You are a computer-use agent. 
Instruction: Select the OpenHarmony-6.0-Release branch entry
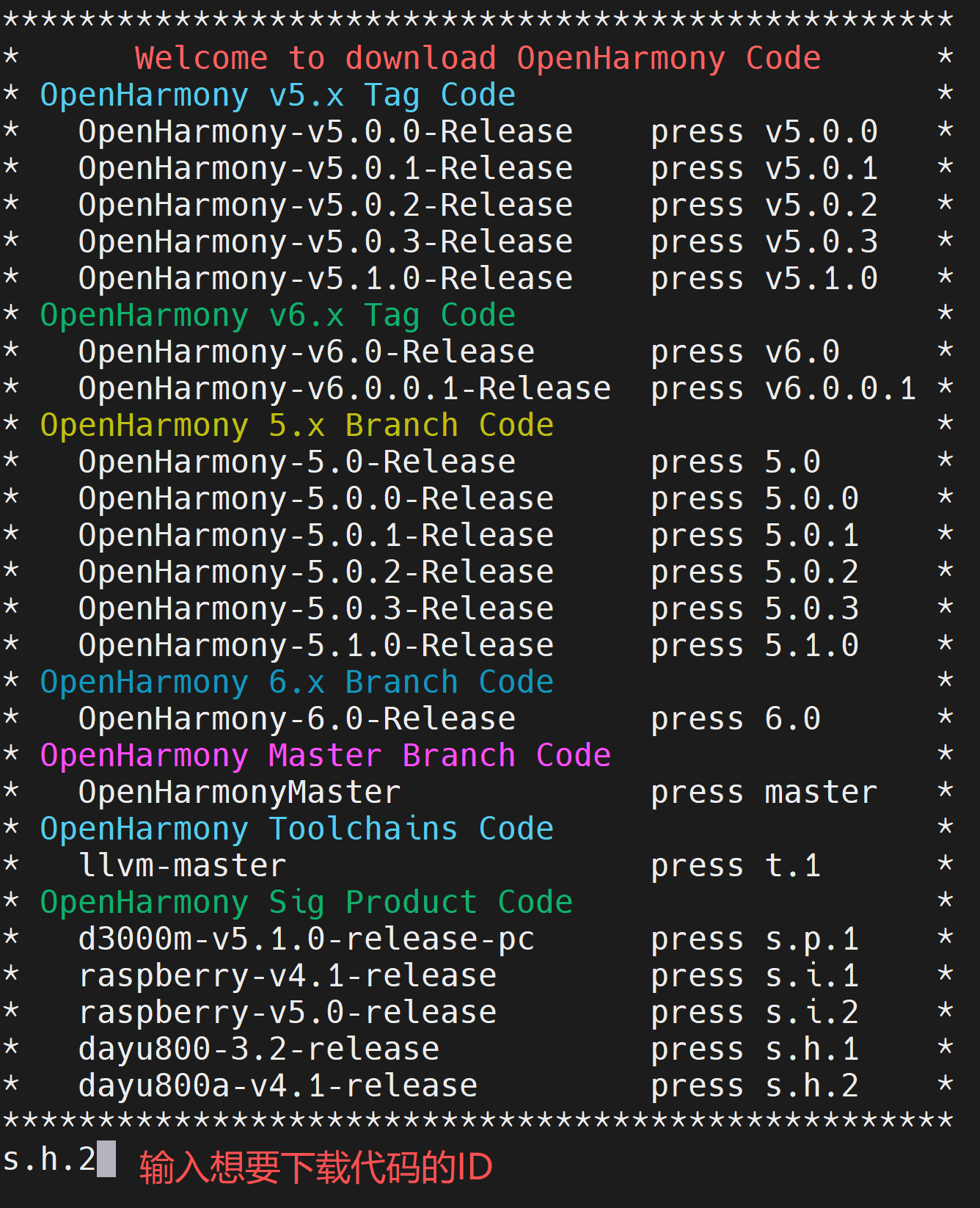pos(296,719)
